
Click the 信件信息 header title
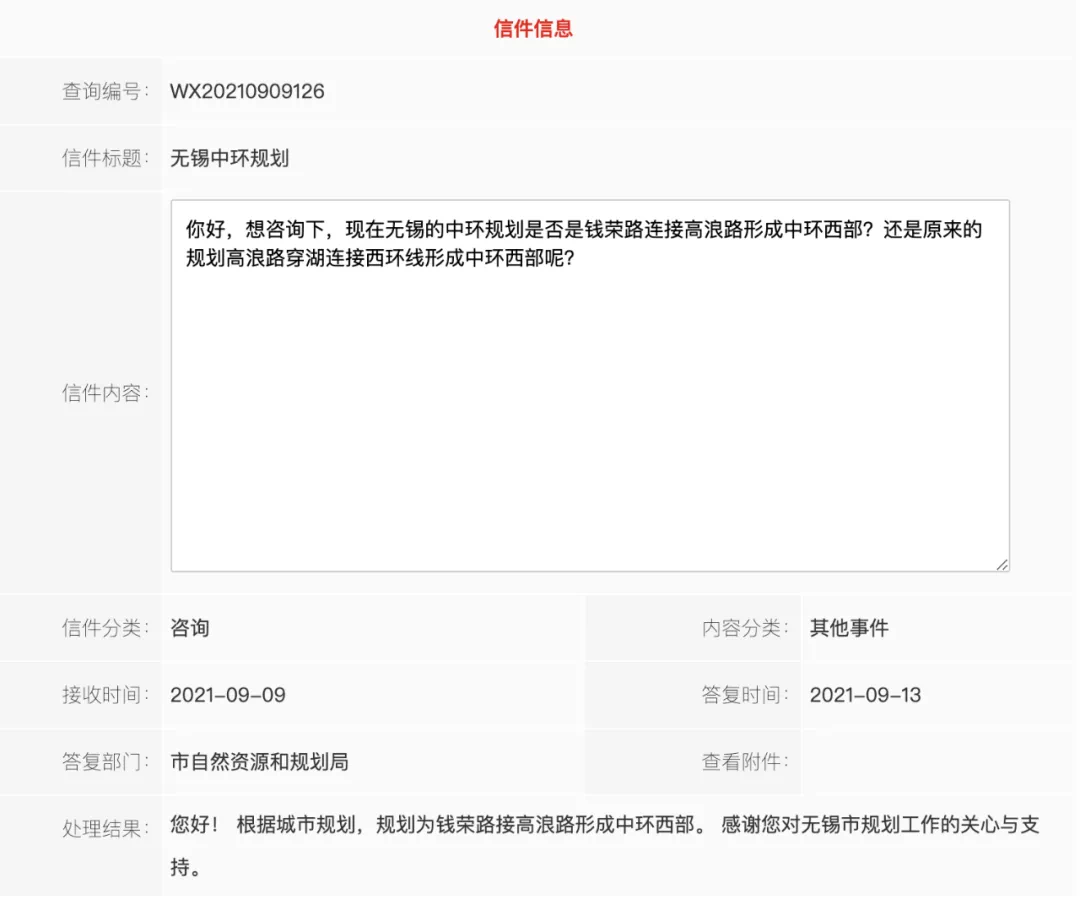click(x=533, y=28)
